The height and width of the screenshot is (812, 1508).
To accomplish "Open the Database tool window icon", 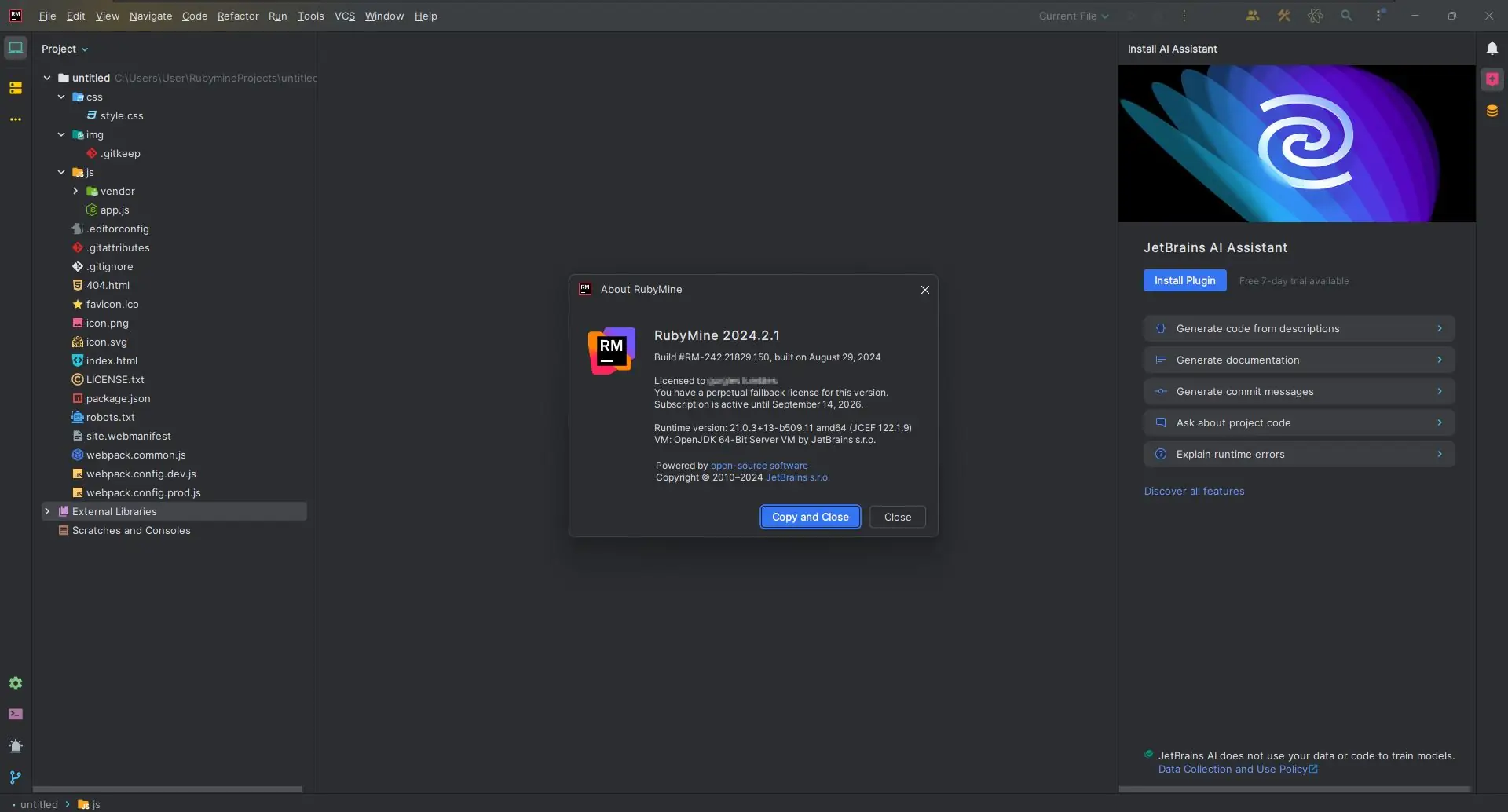I will click(1492, 111).
